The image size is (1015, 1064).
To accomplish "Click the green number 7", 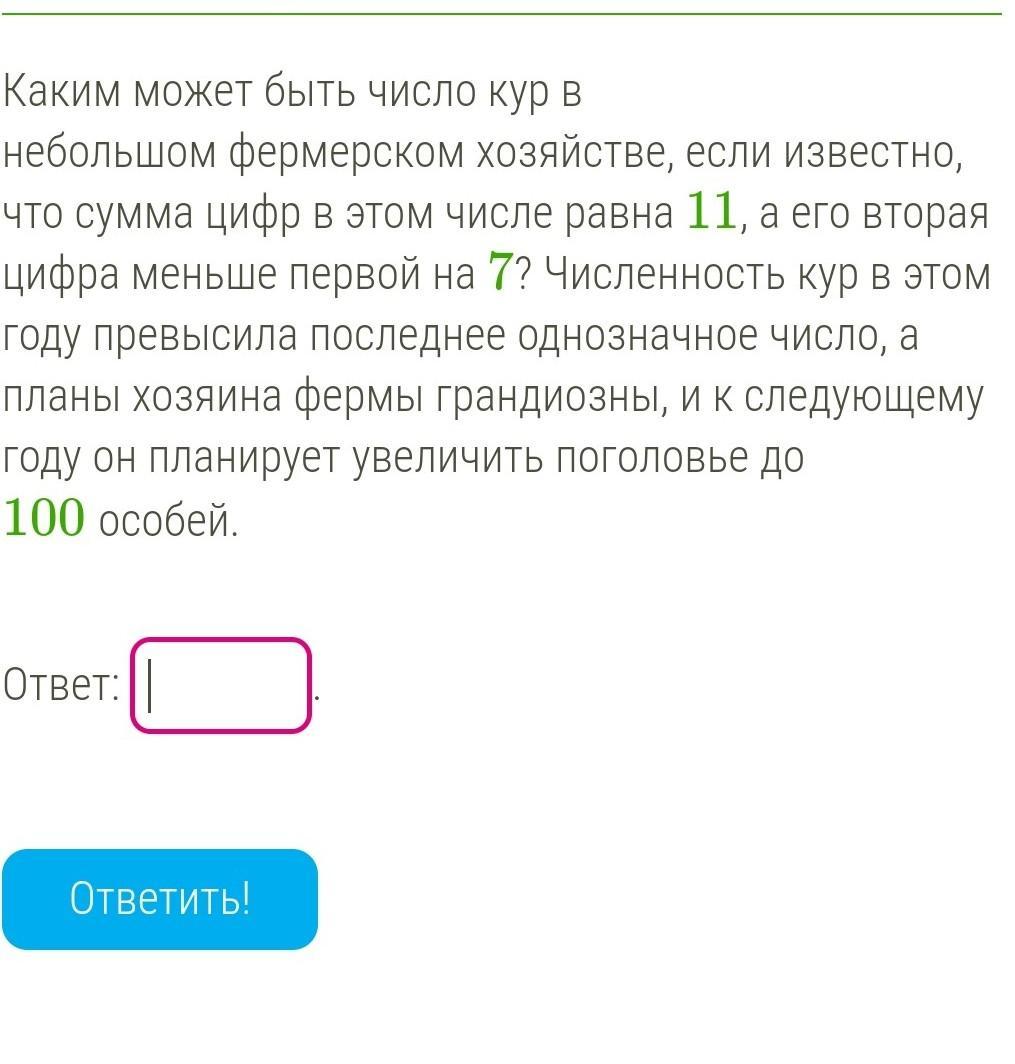I will (x=499, y=273).
